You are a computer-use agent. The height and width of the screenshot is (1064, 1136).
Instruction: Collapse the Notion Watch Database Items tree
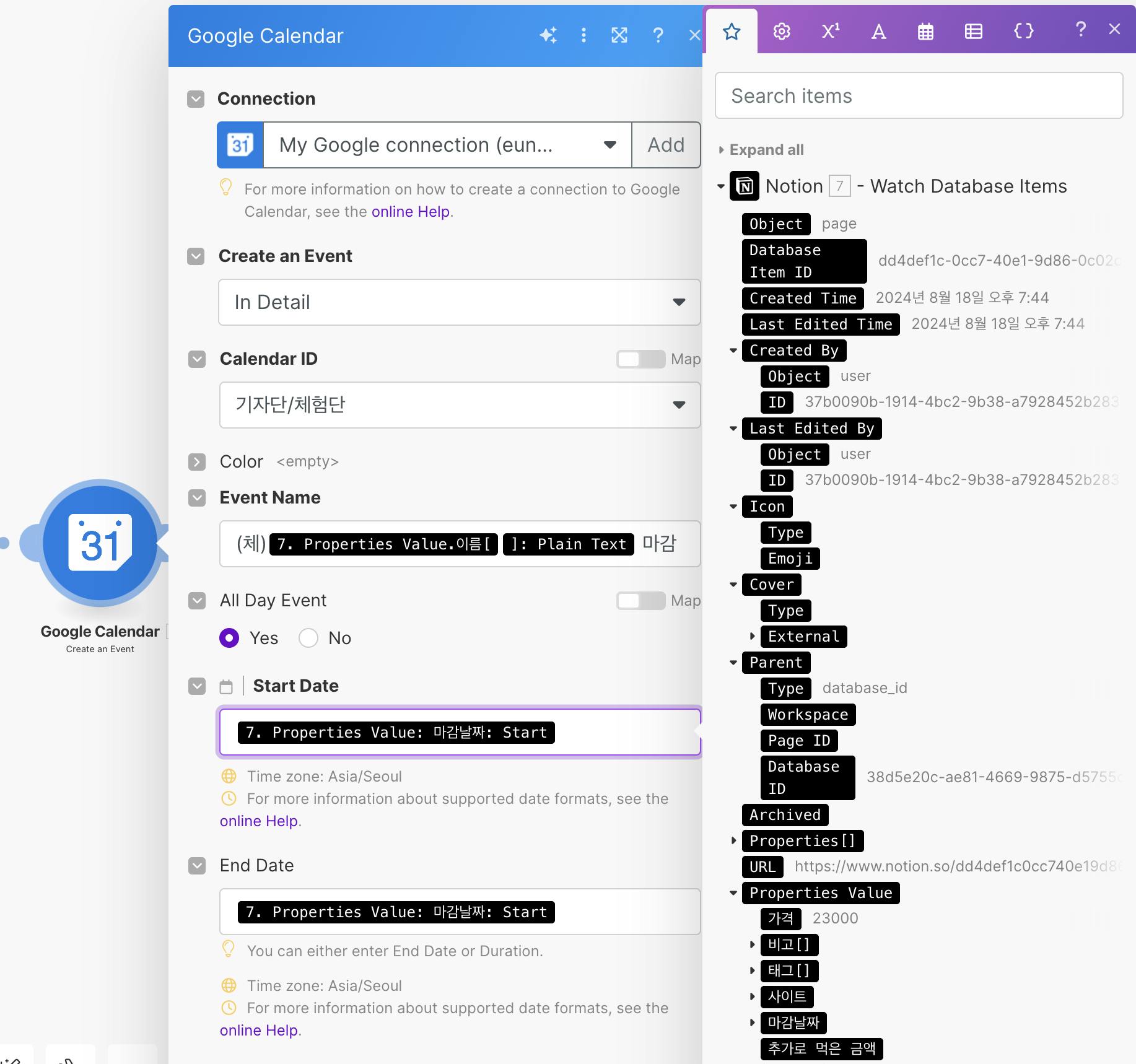[720, 186]
